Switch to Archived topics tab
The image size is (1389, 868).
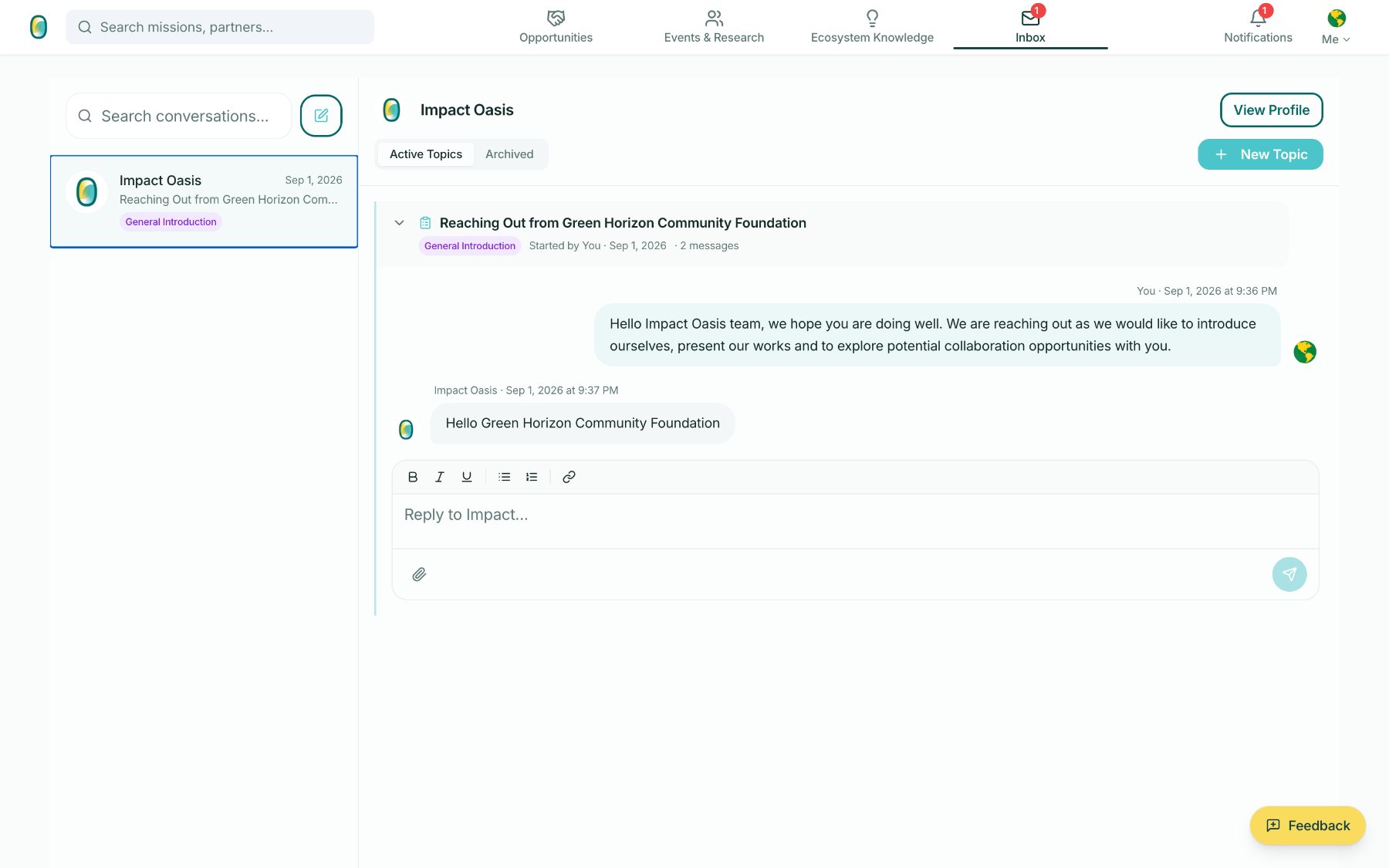(x=509, y=154)
